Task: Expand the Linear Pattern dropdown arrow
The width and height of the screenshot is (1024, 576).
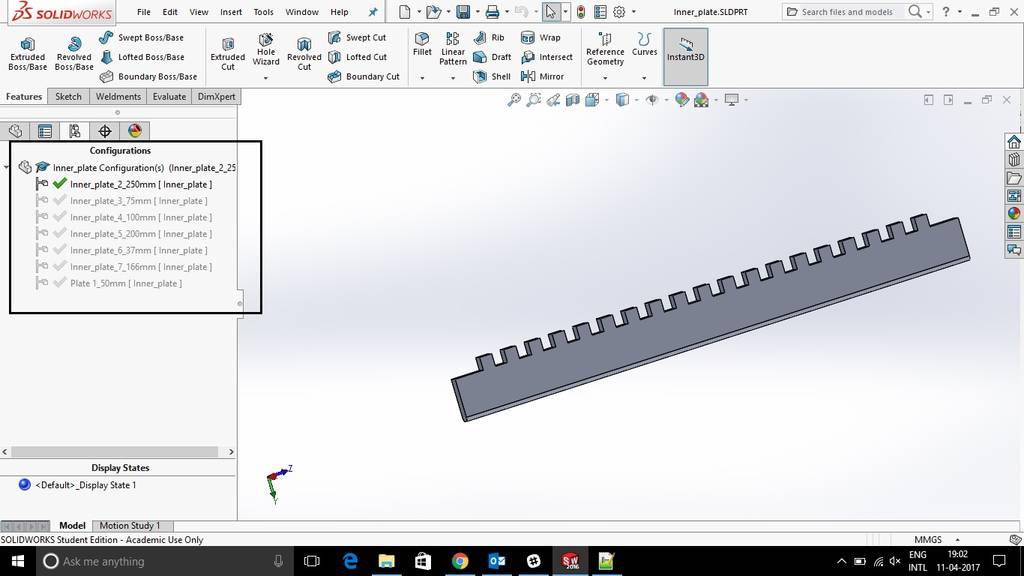Action: coord(453,78)
